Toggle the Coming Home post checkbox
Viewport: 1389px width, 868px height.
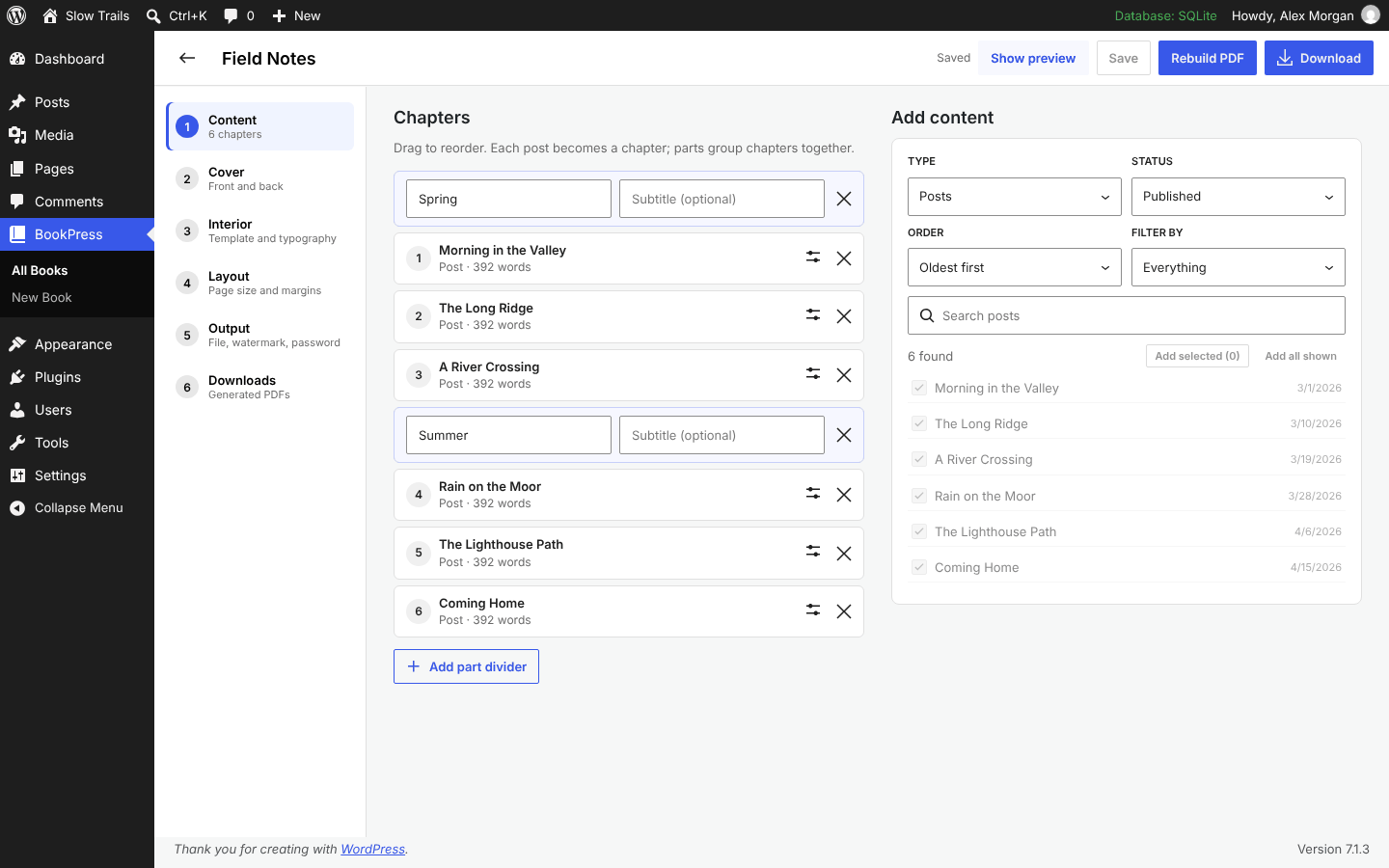click(x=919, y=567)
